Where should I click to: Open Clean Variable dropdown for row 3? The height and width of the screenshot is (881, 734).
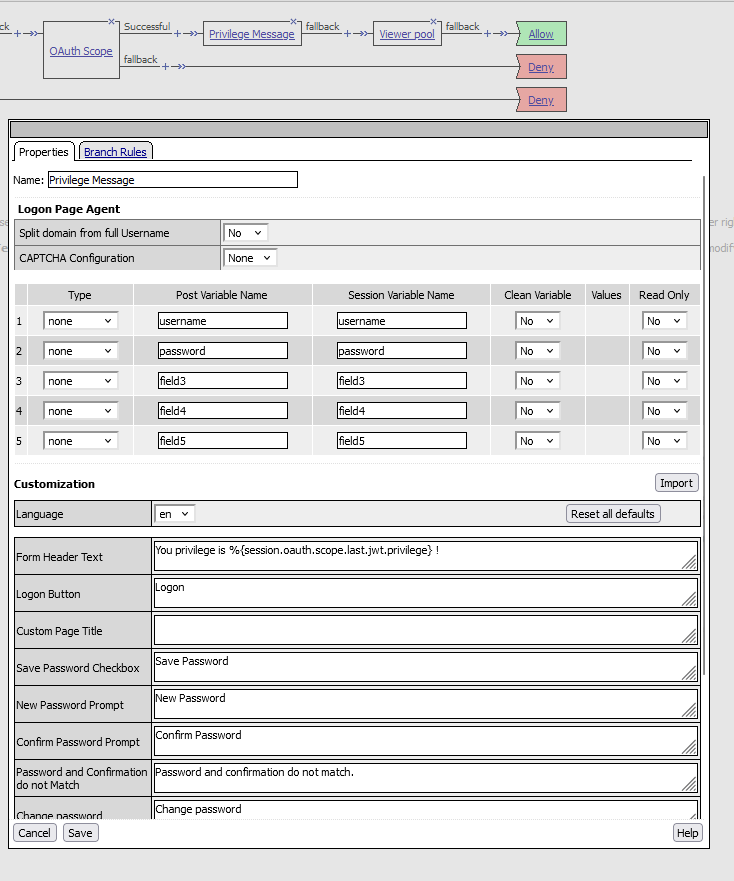537,381
